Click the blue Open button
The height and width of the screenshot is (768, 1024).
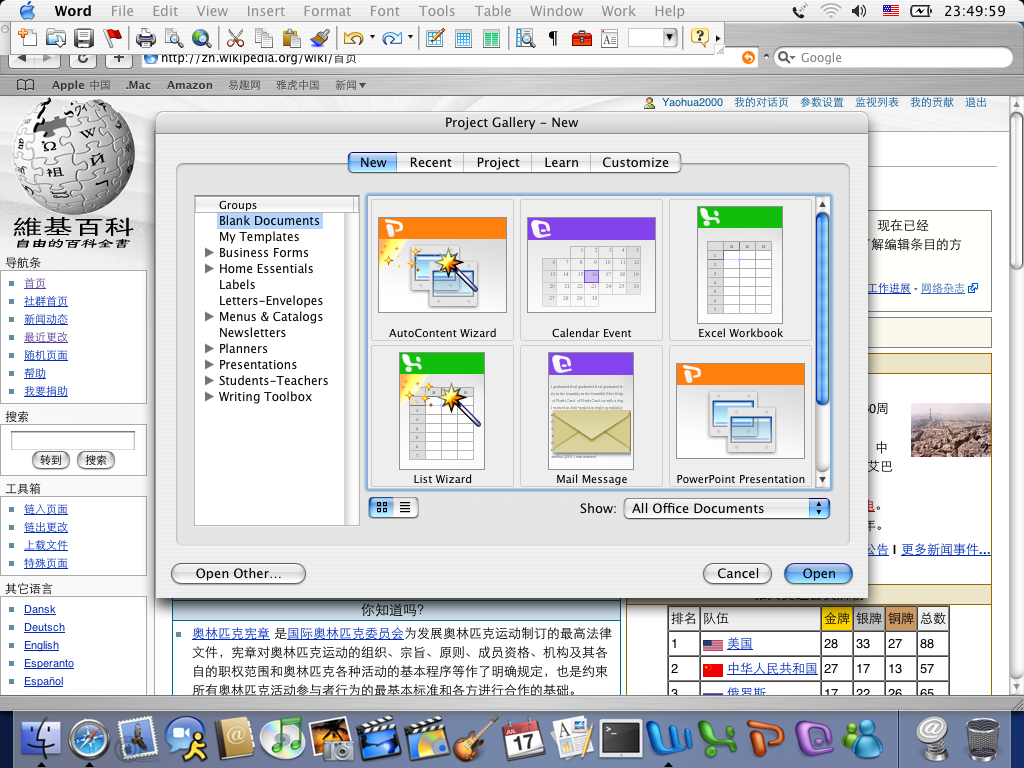tap(818, 573)
